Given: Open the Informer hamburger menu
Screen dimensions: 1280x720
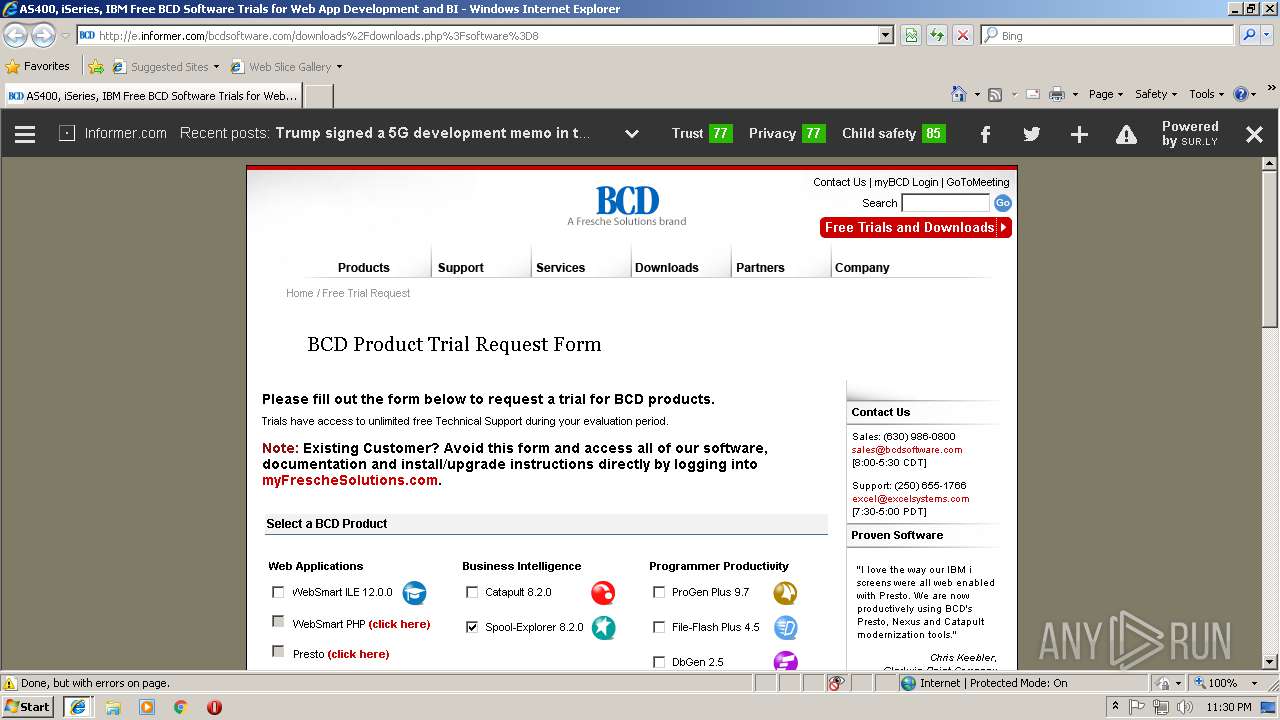Looking at the screenshot, I should point(25,134).
